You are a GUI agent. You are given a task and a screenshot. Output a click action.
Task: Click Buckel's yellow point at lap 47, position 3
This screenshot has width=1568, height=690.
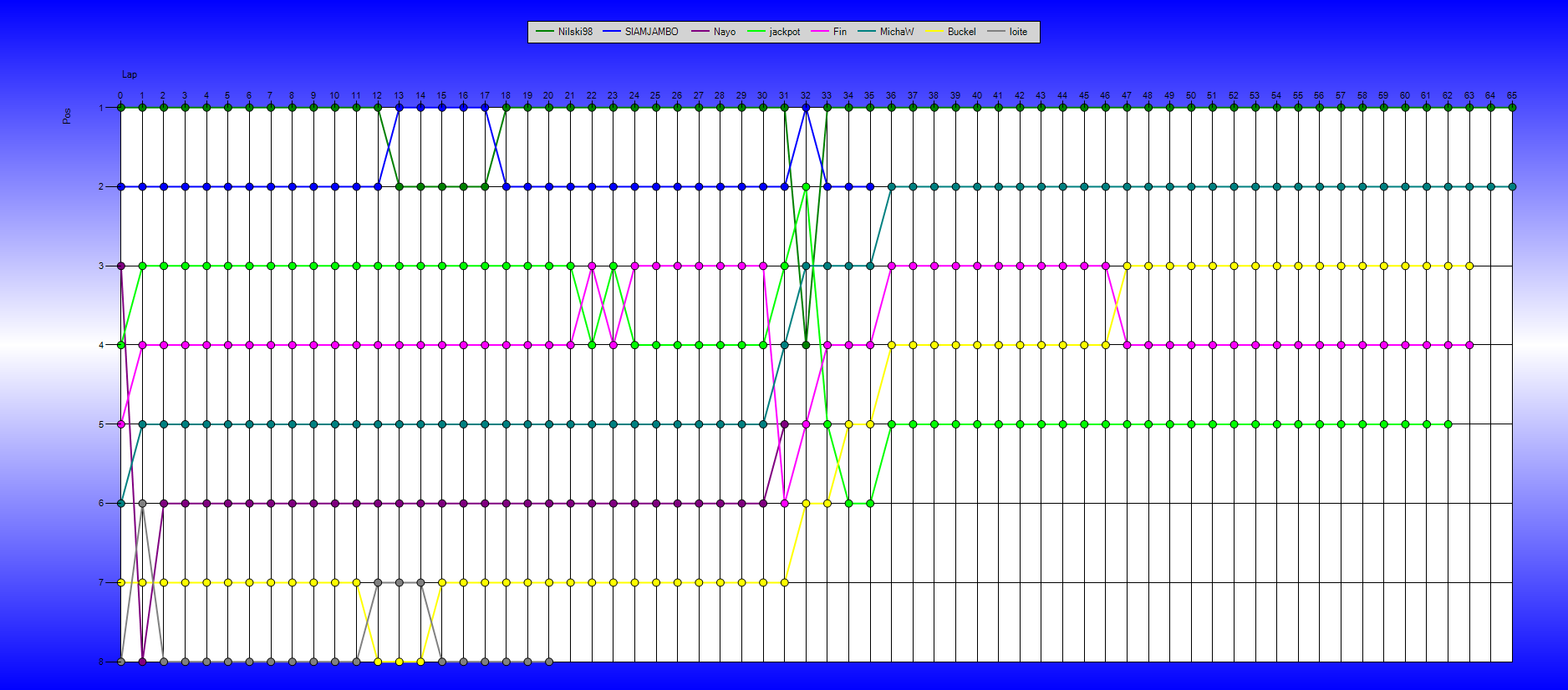pos(1127,266)
